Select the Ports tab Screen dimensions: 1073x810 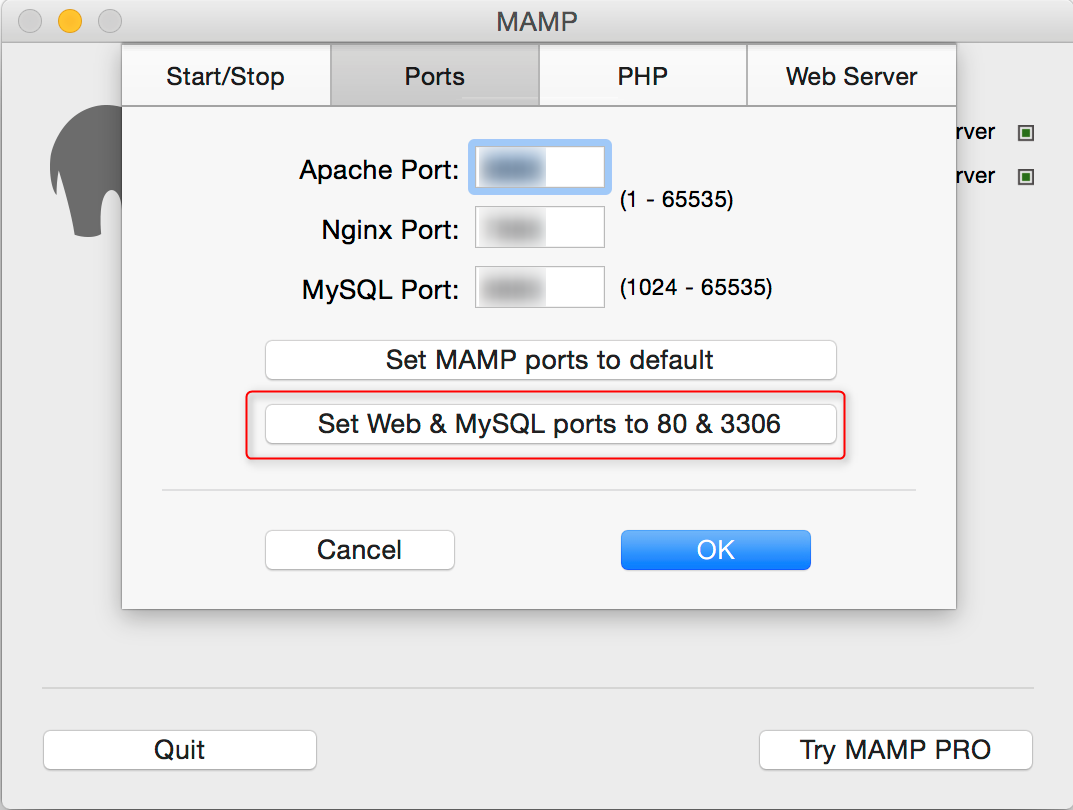(435, 76)
